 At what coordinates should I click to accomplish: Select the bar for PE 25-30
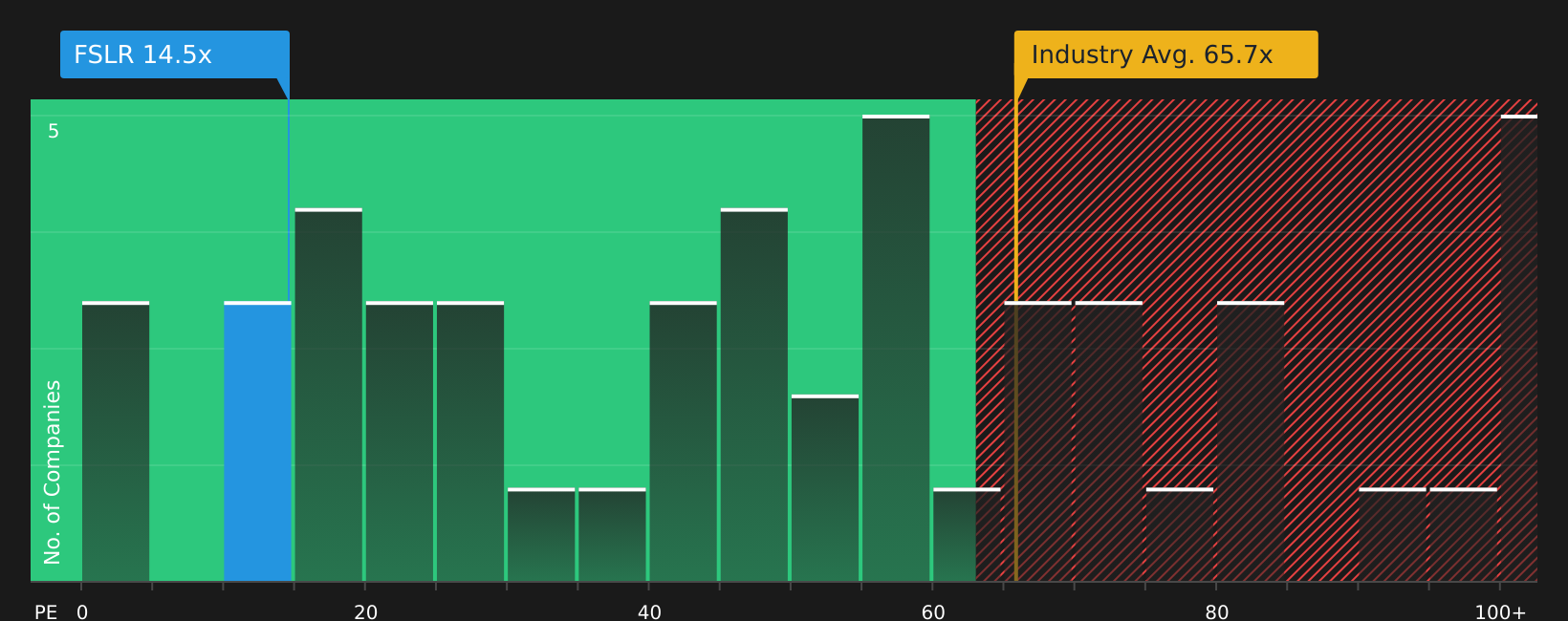coord(470,441)
